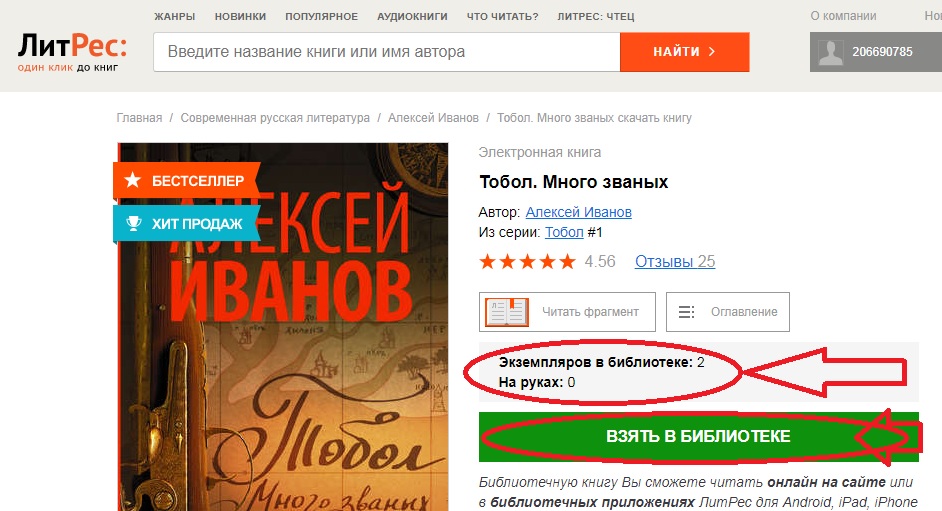Click the green Взять в библиотеке button

click(699, 437)
